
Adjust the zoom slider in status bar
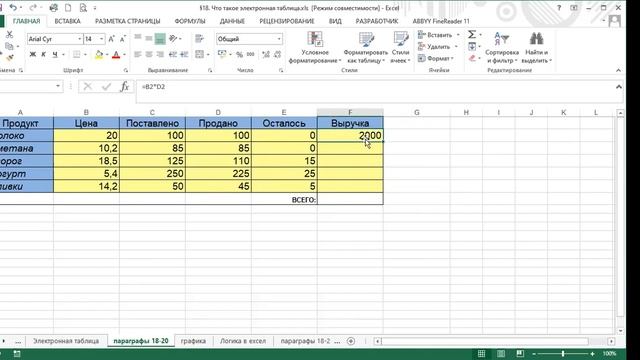tap(563, 353)
